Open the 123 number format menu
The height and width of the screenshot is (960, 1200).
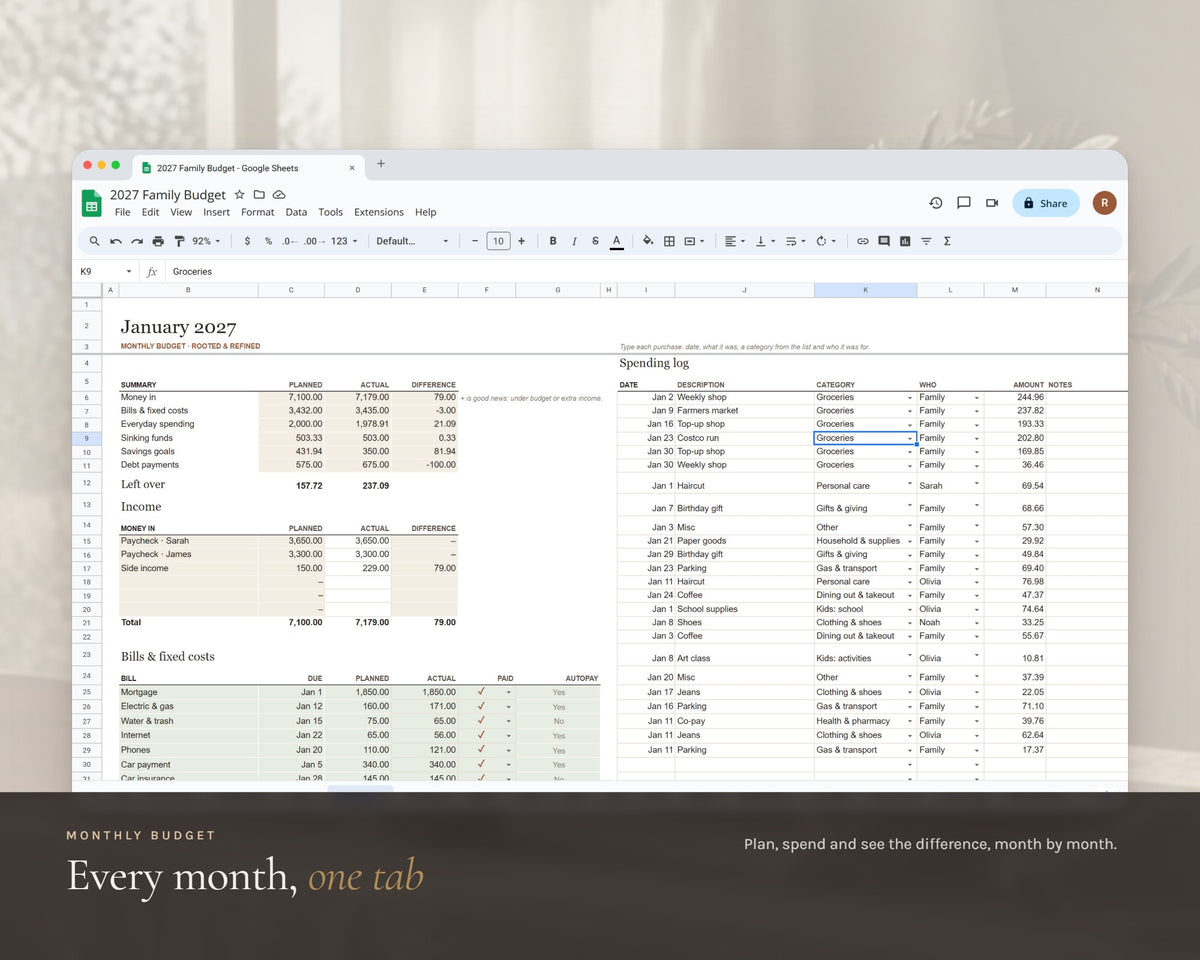(x=343, y=241)
